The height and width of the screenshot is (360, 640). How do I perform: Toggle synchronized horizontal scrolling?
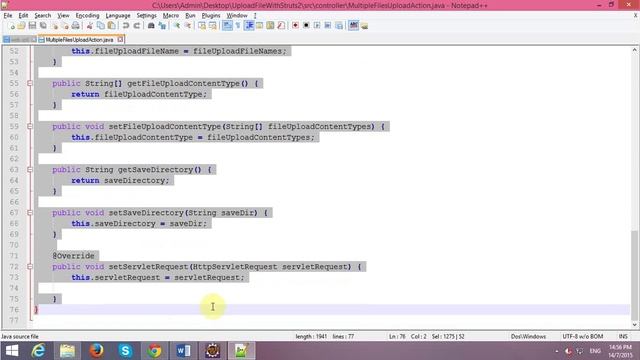(213, 26)
